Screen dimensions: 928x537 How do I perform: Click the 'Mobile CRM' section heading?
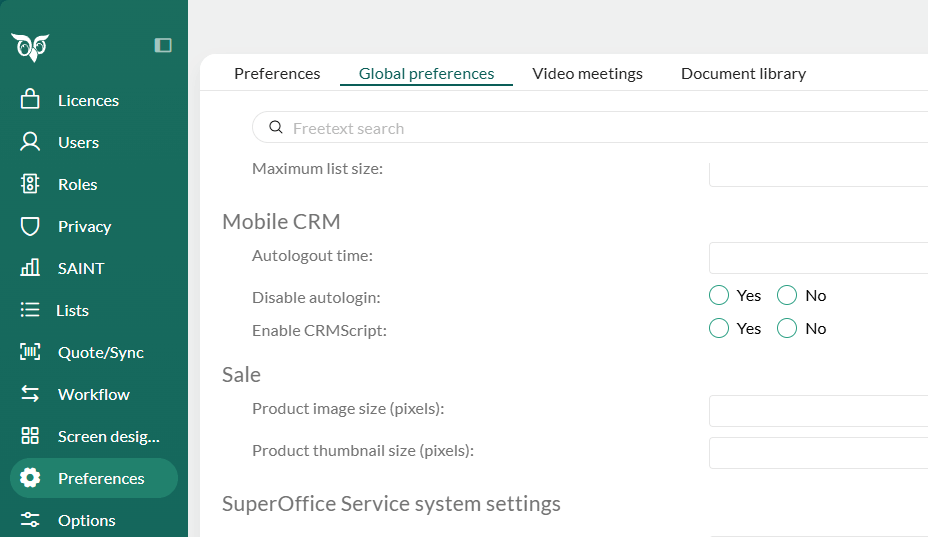coord(281,221)
